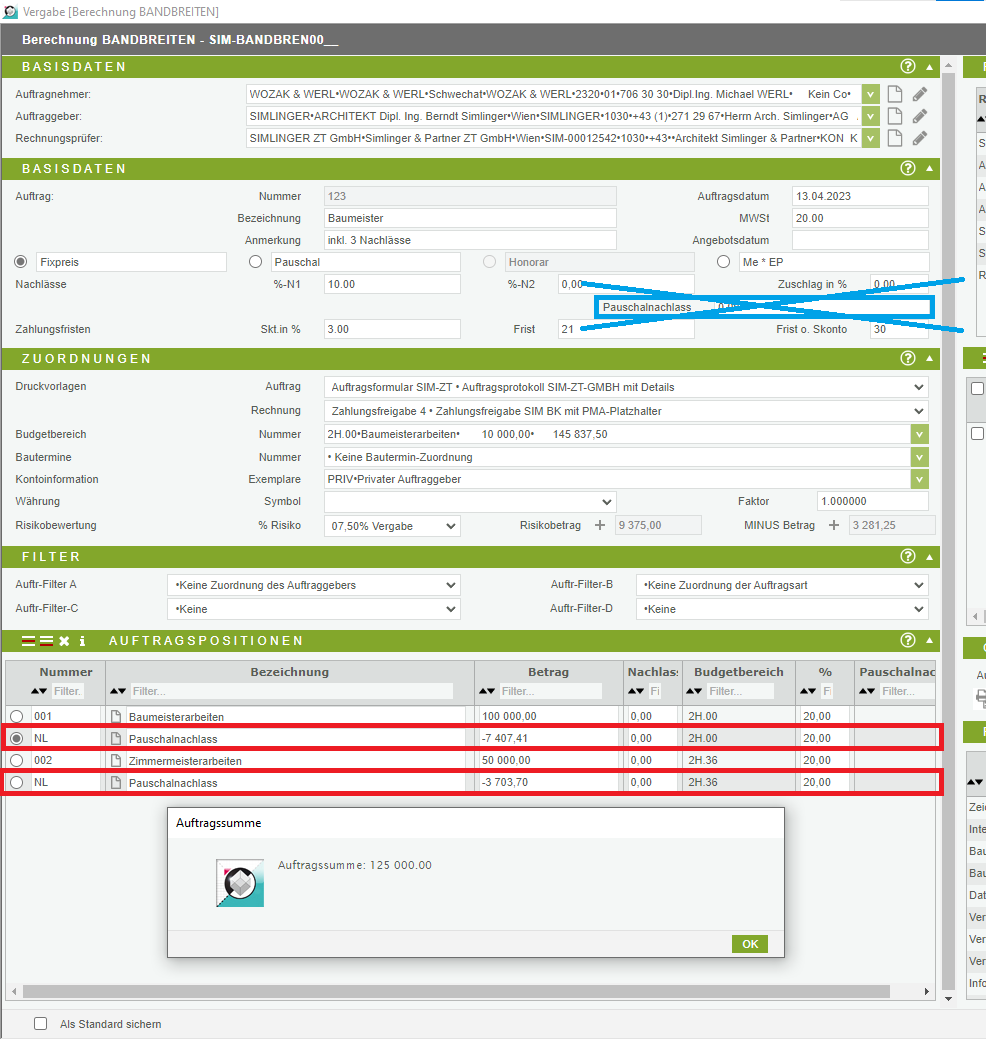Open the Auftragnehmer dropdown
Screen dimensions: 986x1040
coord(870,94)
